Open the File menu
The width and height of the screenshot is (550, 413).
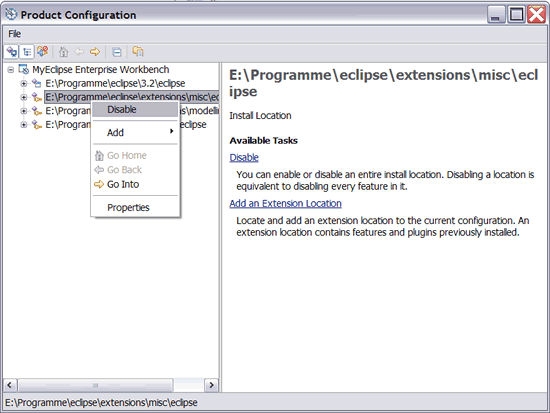(14, 34)
